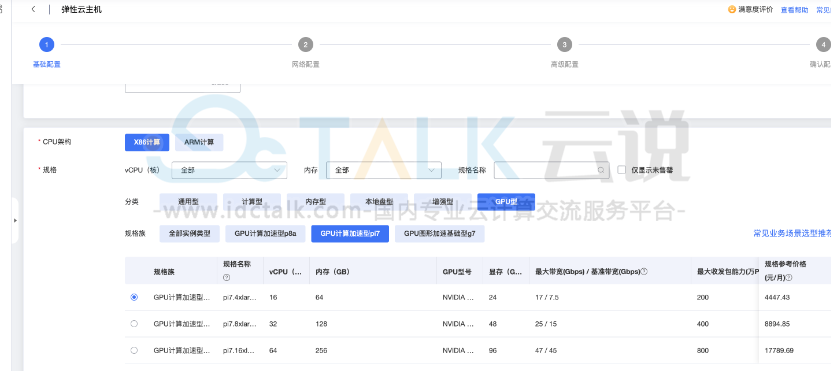Choose ARM计算 CPU architecture
The width and height of the screenshot is (831, 371).
point(199,143)
